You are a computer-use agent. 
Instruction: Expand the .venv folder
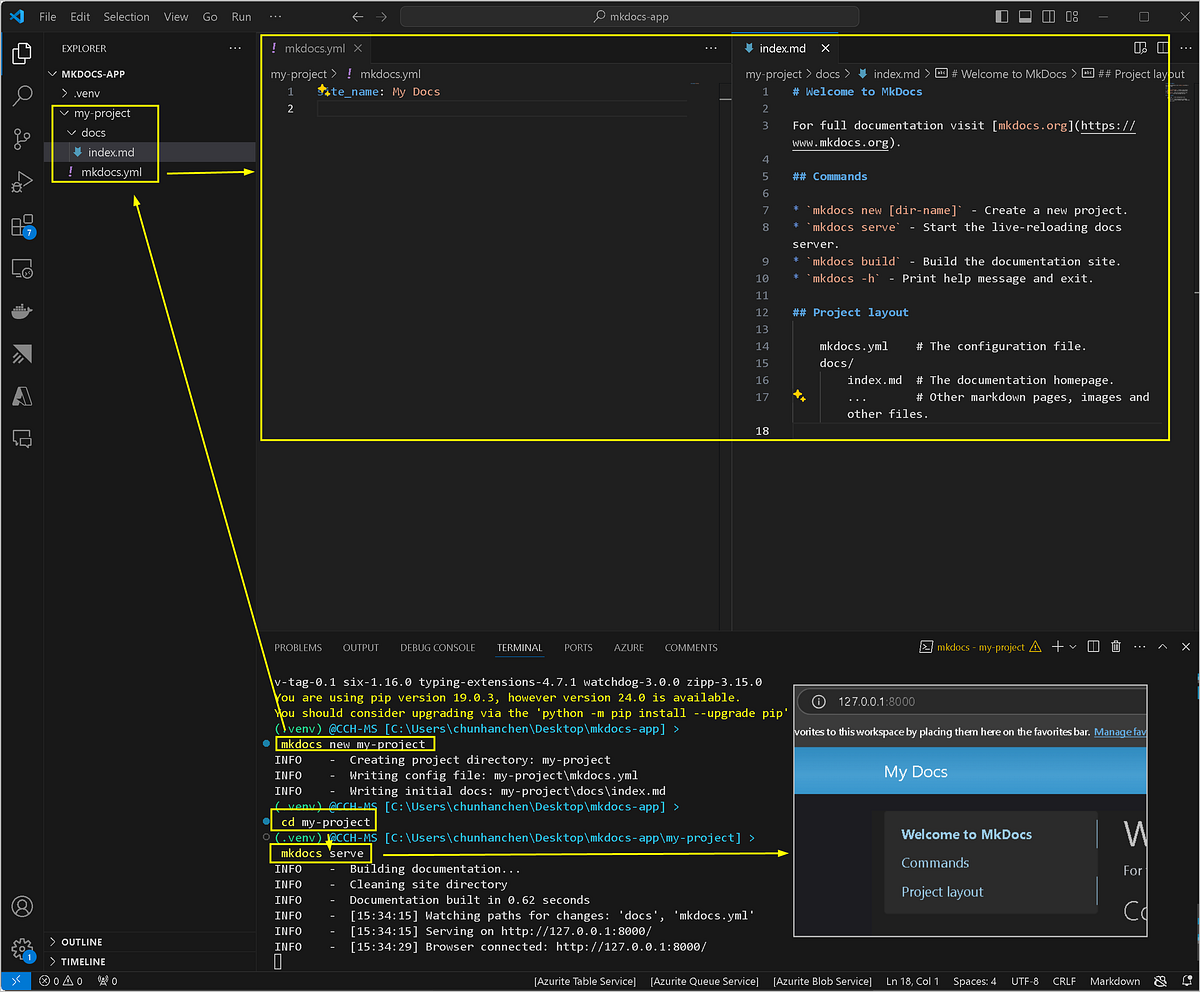pyautogui.click(x=86, y=93)
